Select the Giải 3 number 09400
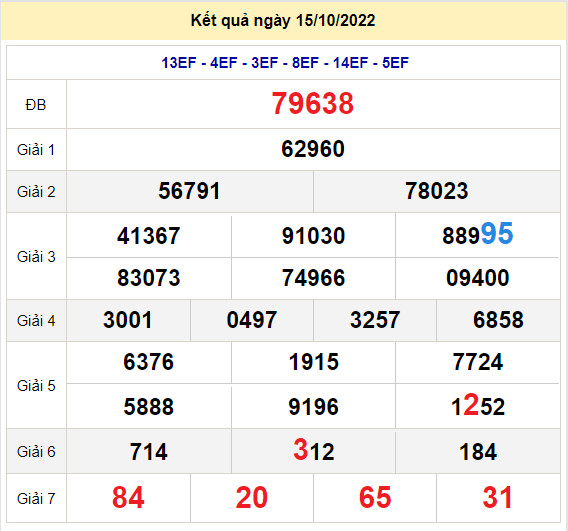Image resolution: width=568 pixels, height=531 pixels. tap(478, 278)
